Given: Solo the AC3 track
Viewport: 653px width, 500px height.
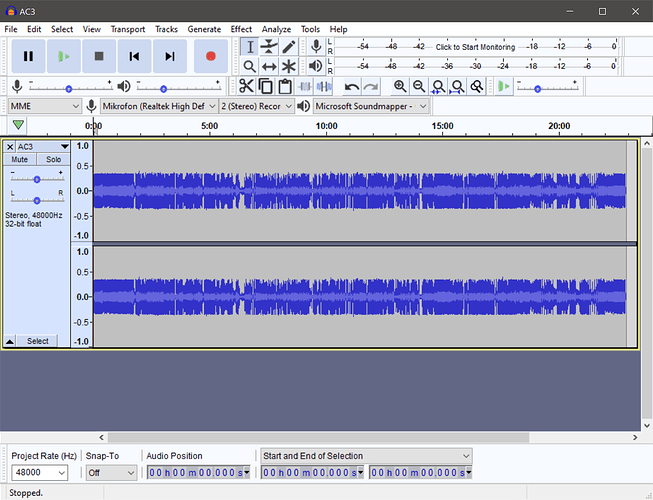Looking at the screenshot, I should click(53, 159).
